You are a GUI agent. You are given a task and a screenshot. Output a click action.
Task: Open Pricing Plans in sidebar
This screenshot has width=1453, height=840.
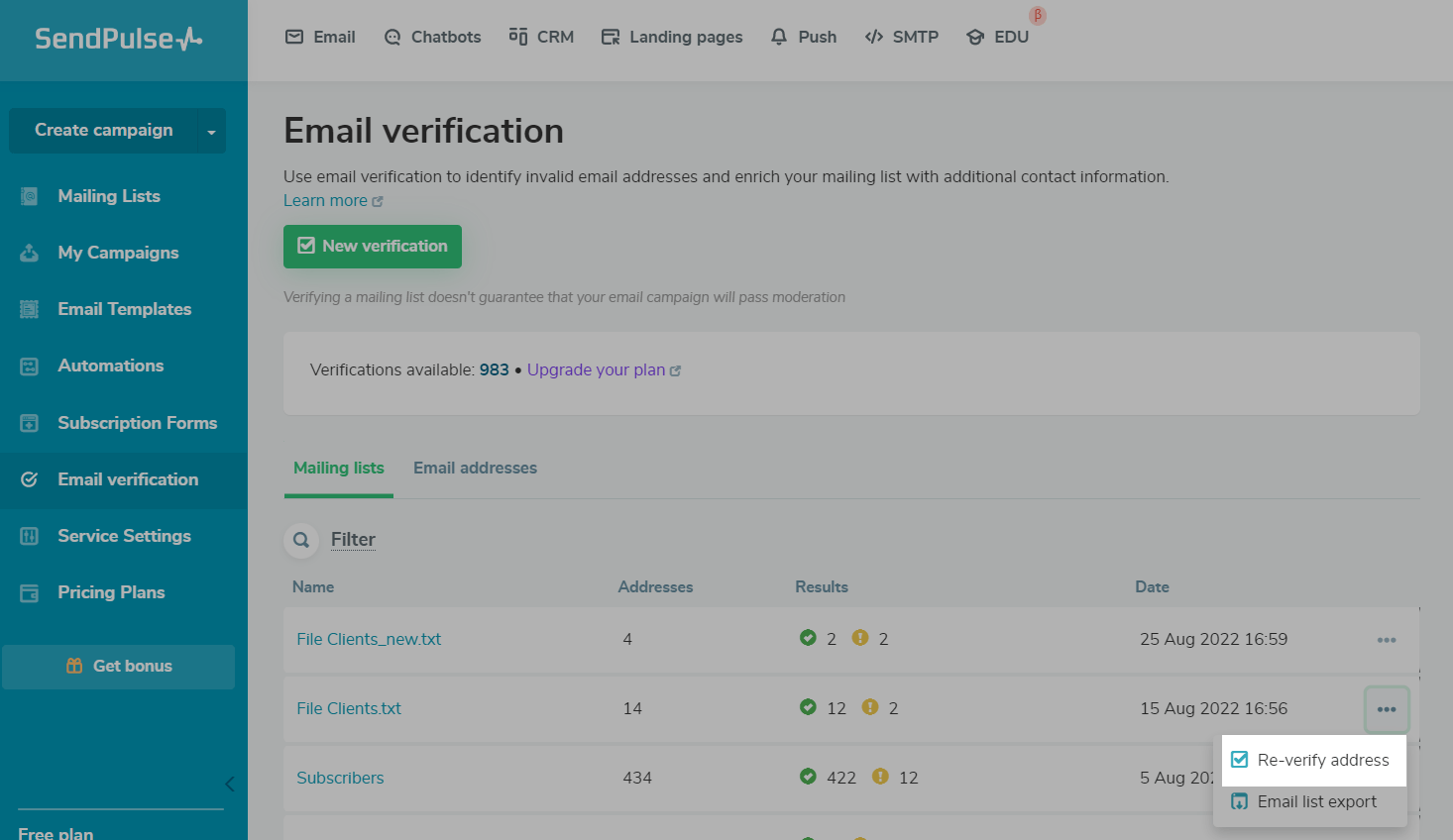[x=111, y=592]
